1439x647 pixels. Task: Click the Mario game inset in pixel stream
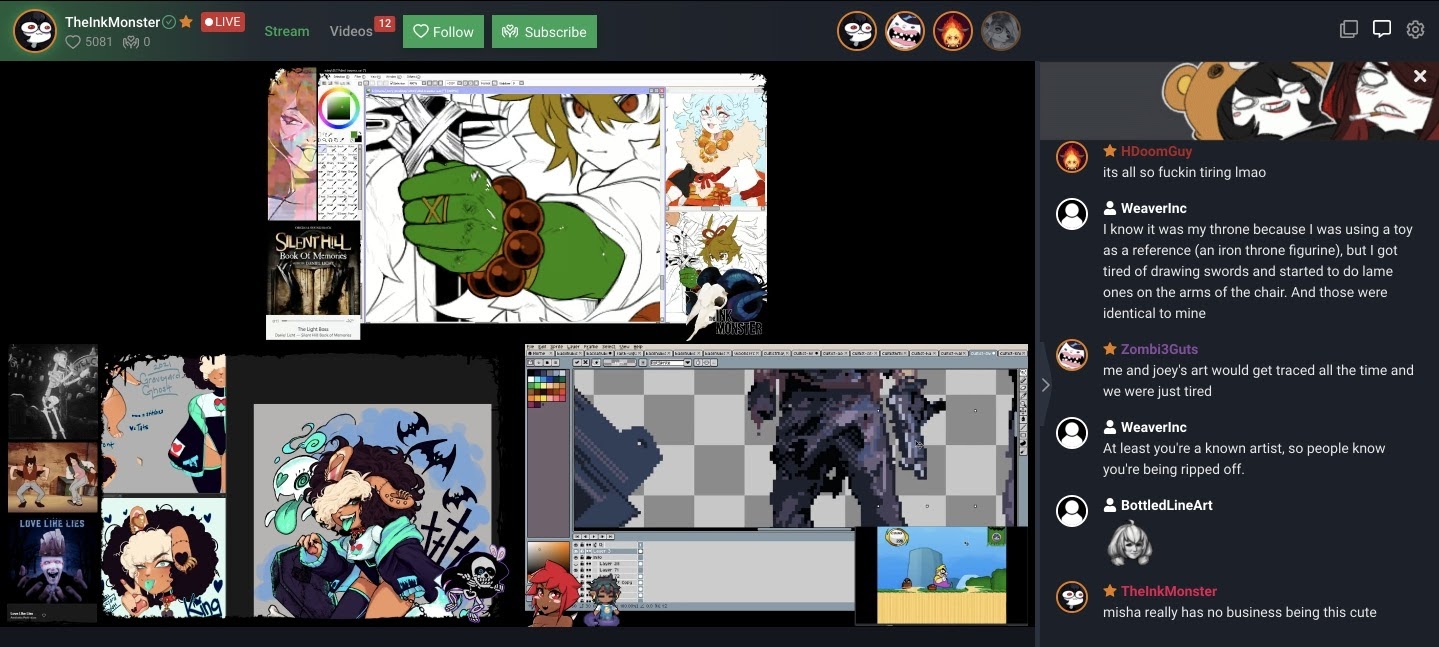click(x=941, y=575)
